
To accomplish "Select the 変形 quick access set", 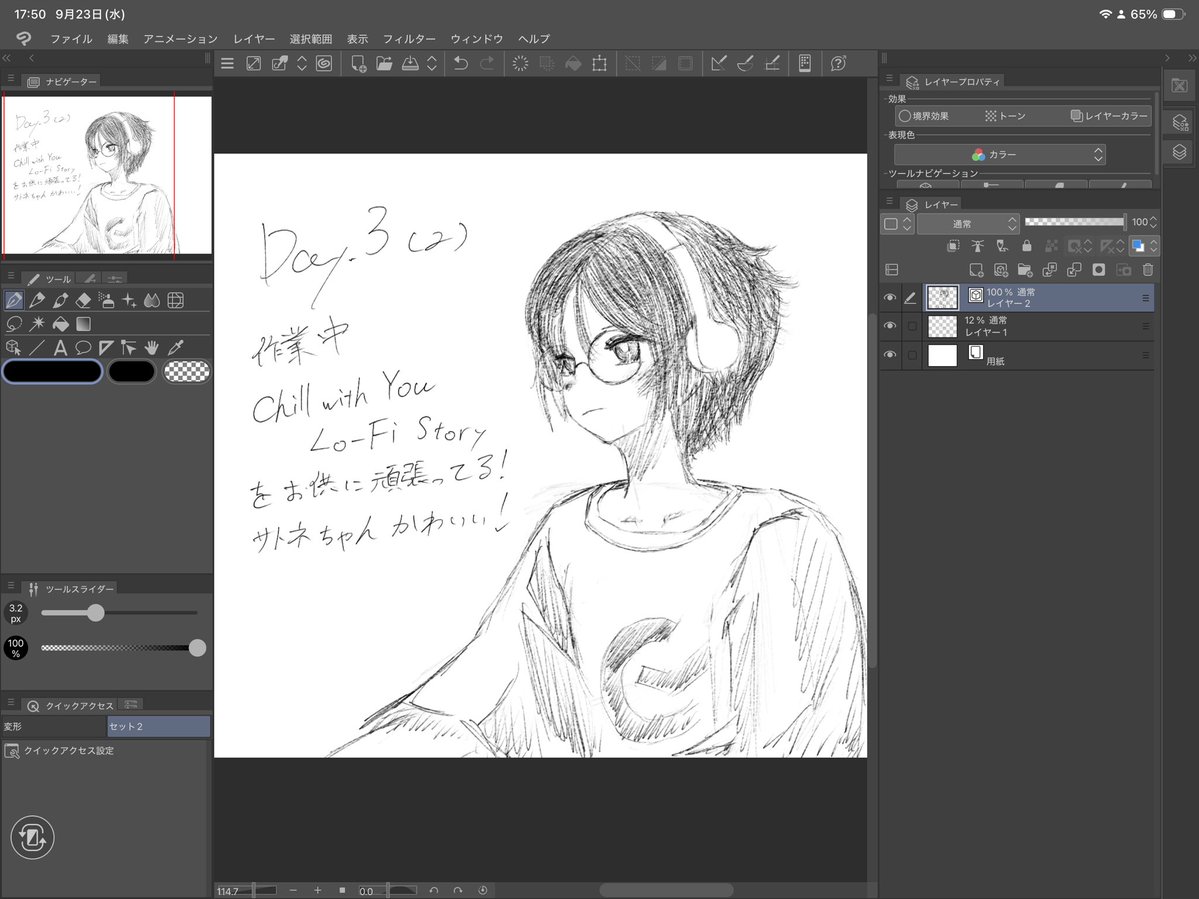I will (x=54, y=726).
